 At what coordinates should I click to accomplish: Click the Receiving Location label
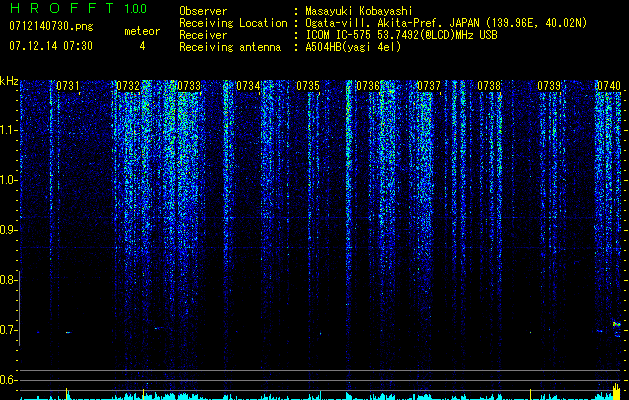point(233,23)
